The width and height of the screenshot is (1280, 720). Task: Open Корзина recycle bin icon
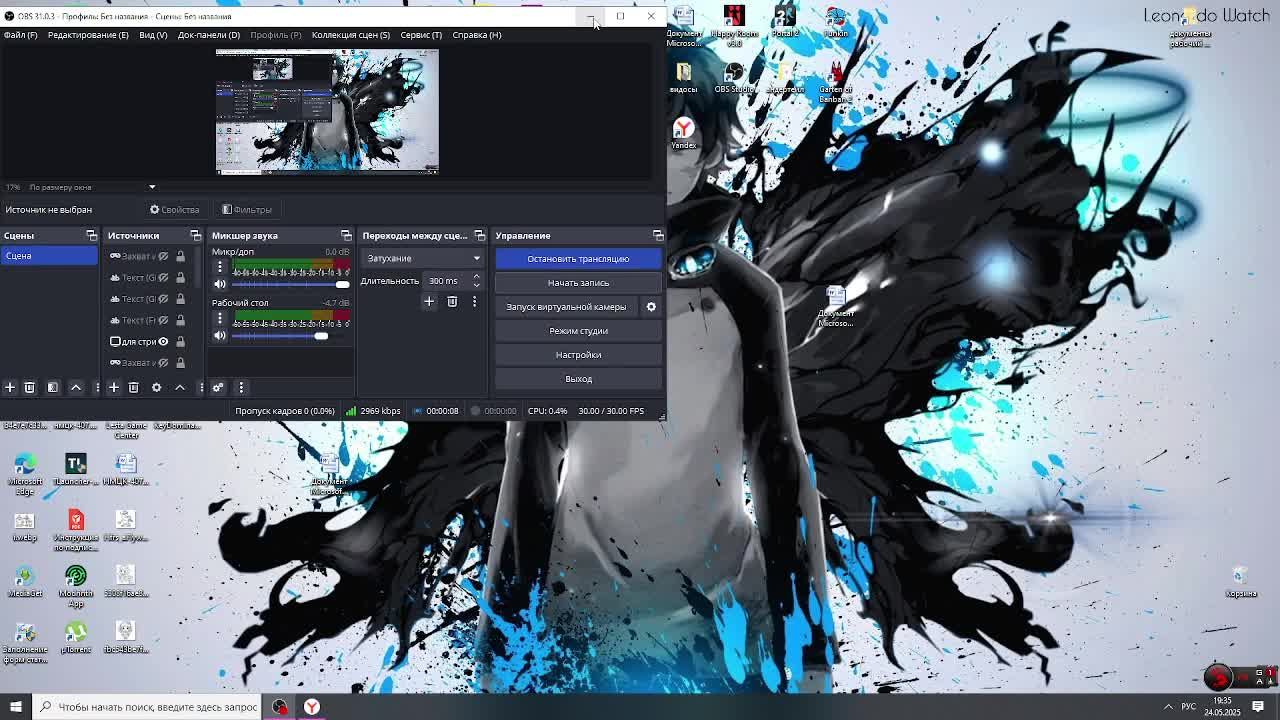click(1240, 581)
